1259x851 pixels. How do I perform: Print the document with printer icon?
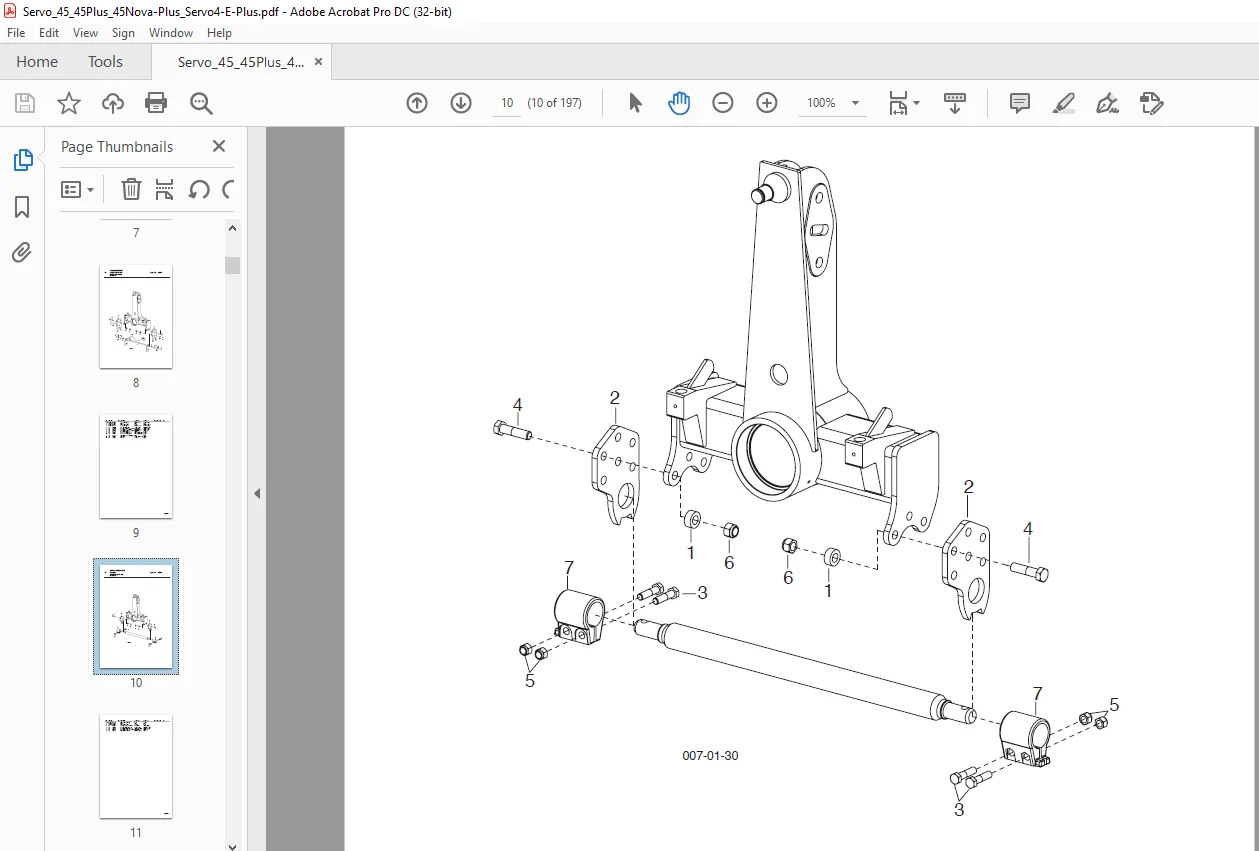coord(156,103)
